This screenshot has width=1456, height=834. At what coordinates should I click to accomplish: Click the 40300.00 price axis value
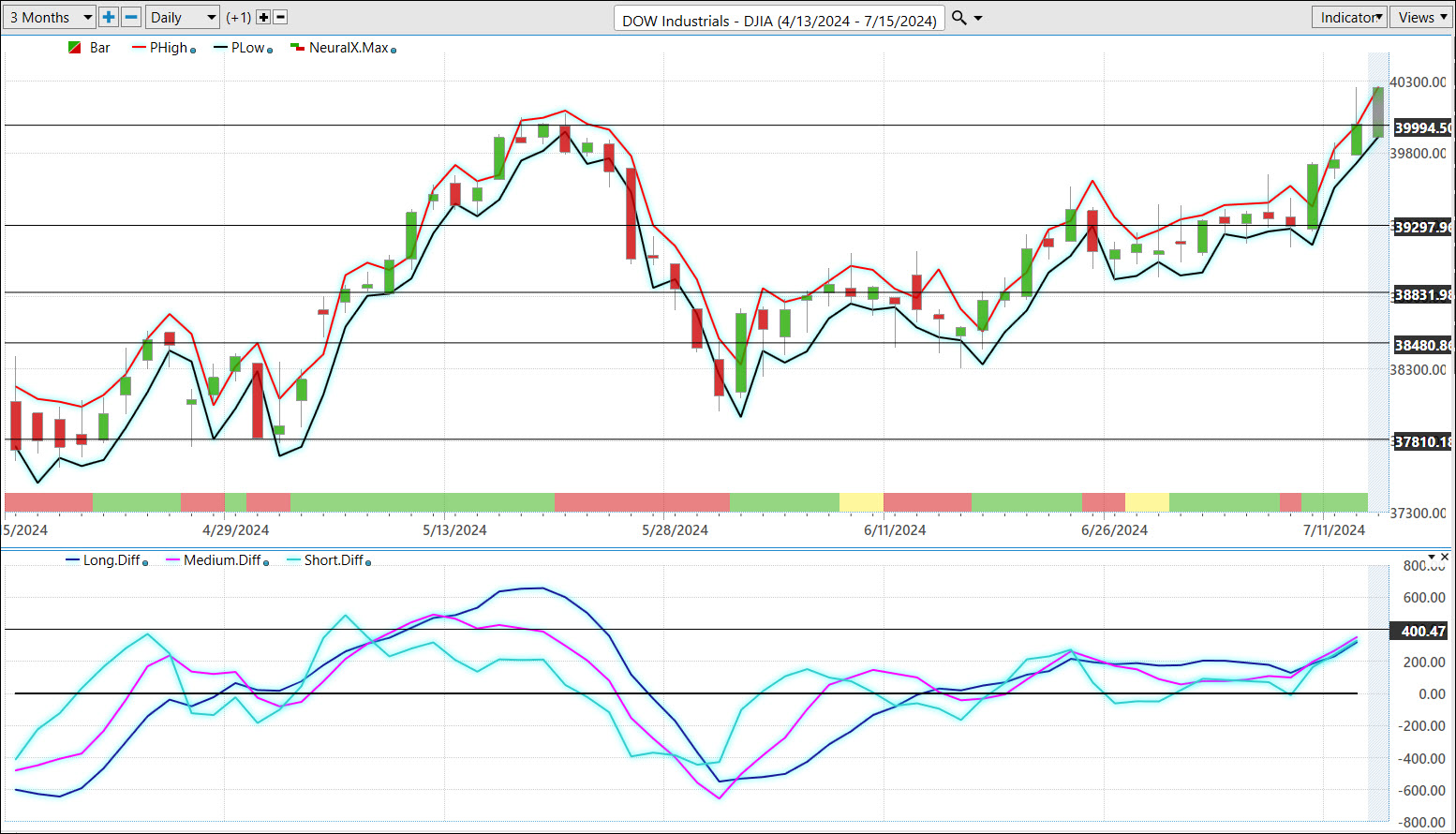(1419, 82)
